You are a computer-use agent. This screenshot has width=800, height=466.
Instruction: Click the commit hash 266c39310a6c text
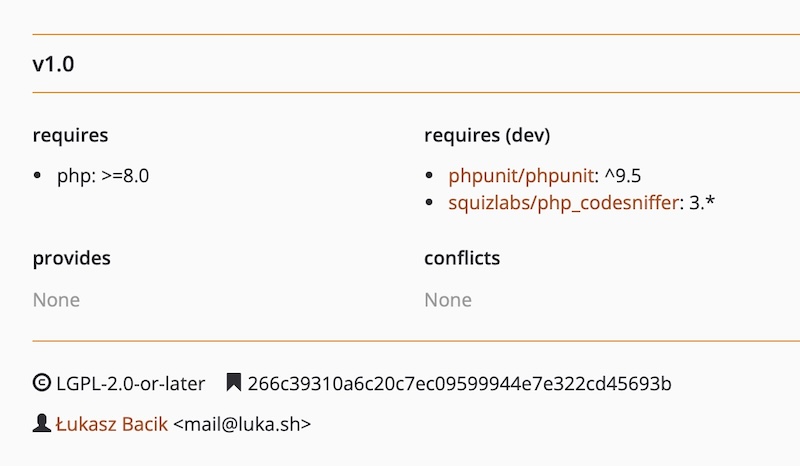pyautogui.click(x=459, y=383)
